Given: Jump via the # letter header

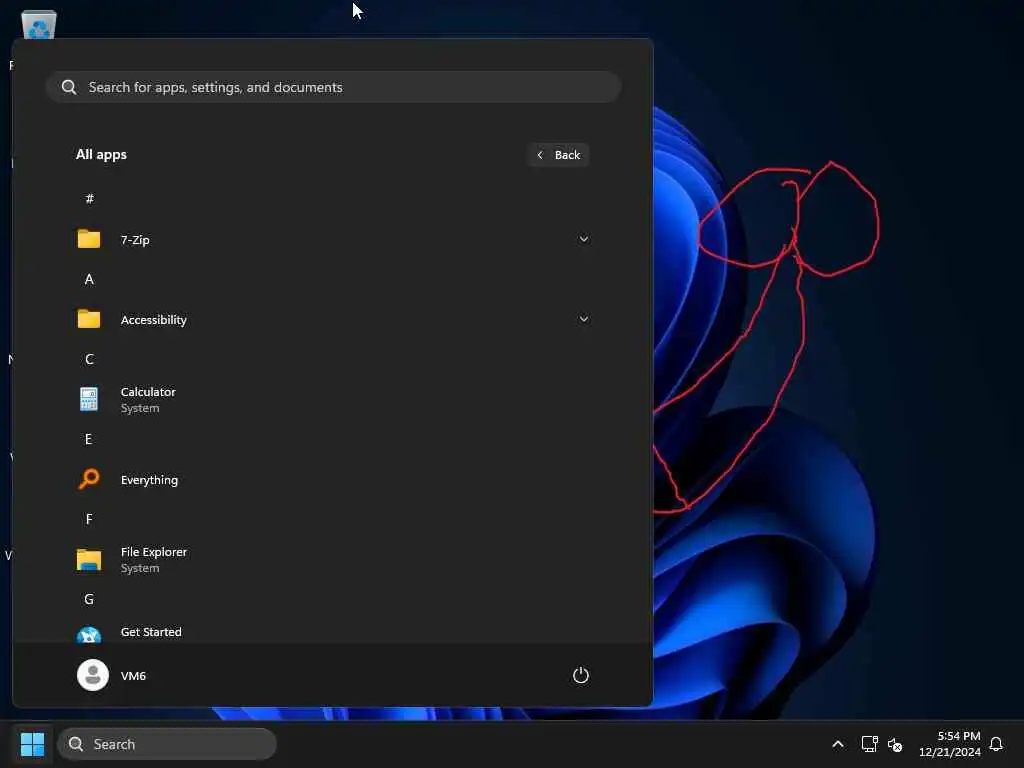Looking at the screenshot, I should [89, 199].
